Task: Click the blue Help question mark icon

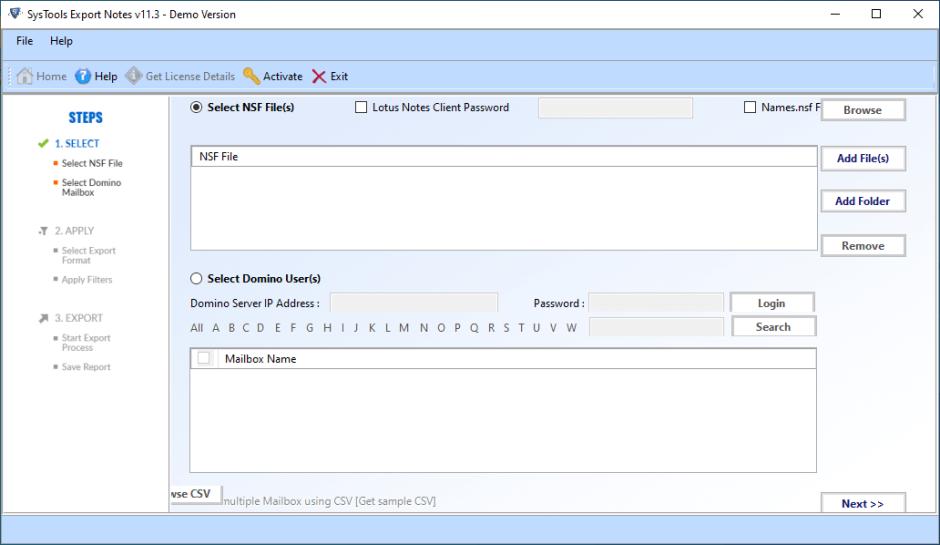Action: (83, 76)
